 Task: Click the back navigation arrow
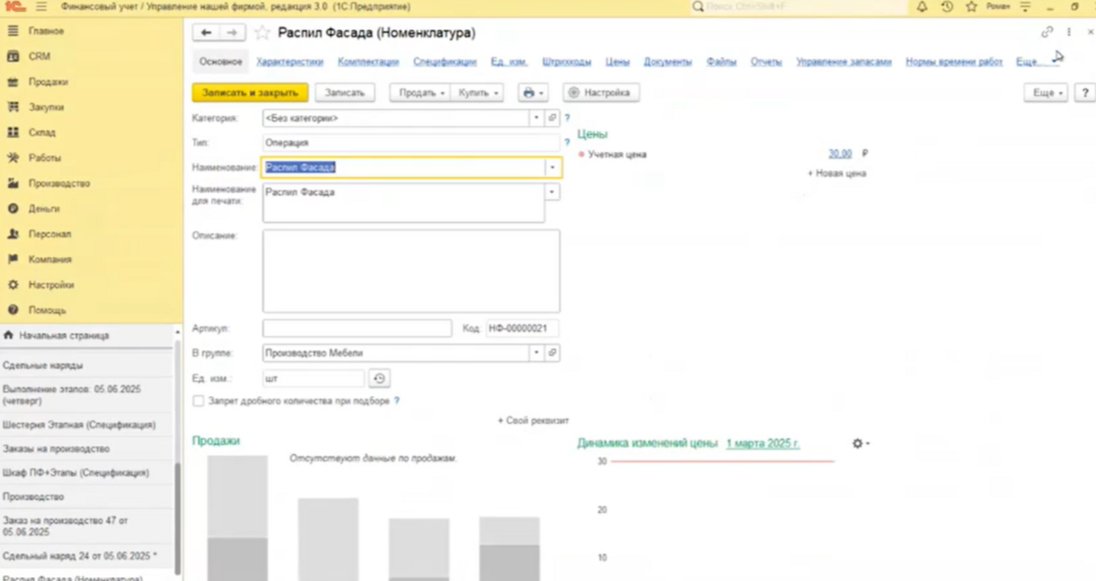coord(207,33)
